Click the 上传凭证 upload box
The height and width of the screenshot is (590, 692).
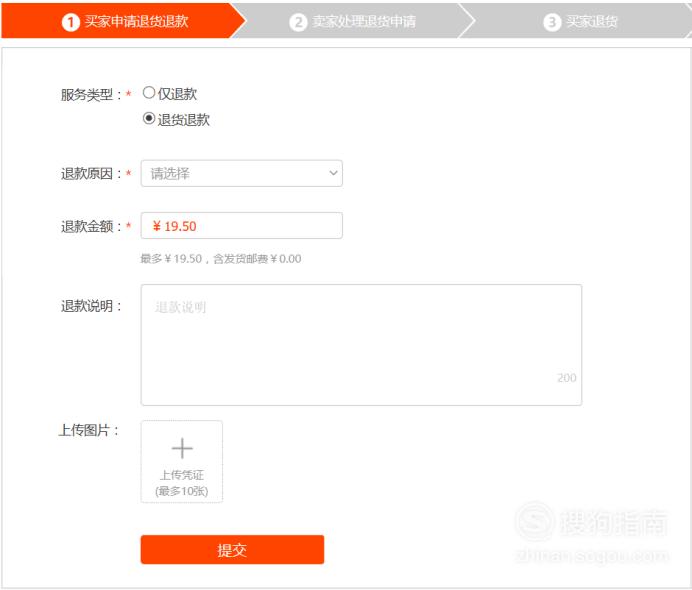(182, 461)
